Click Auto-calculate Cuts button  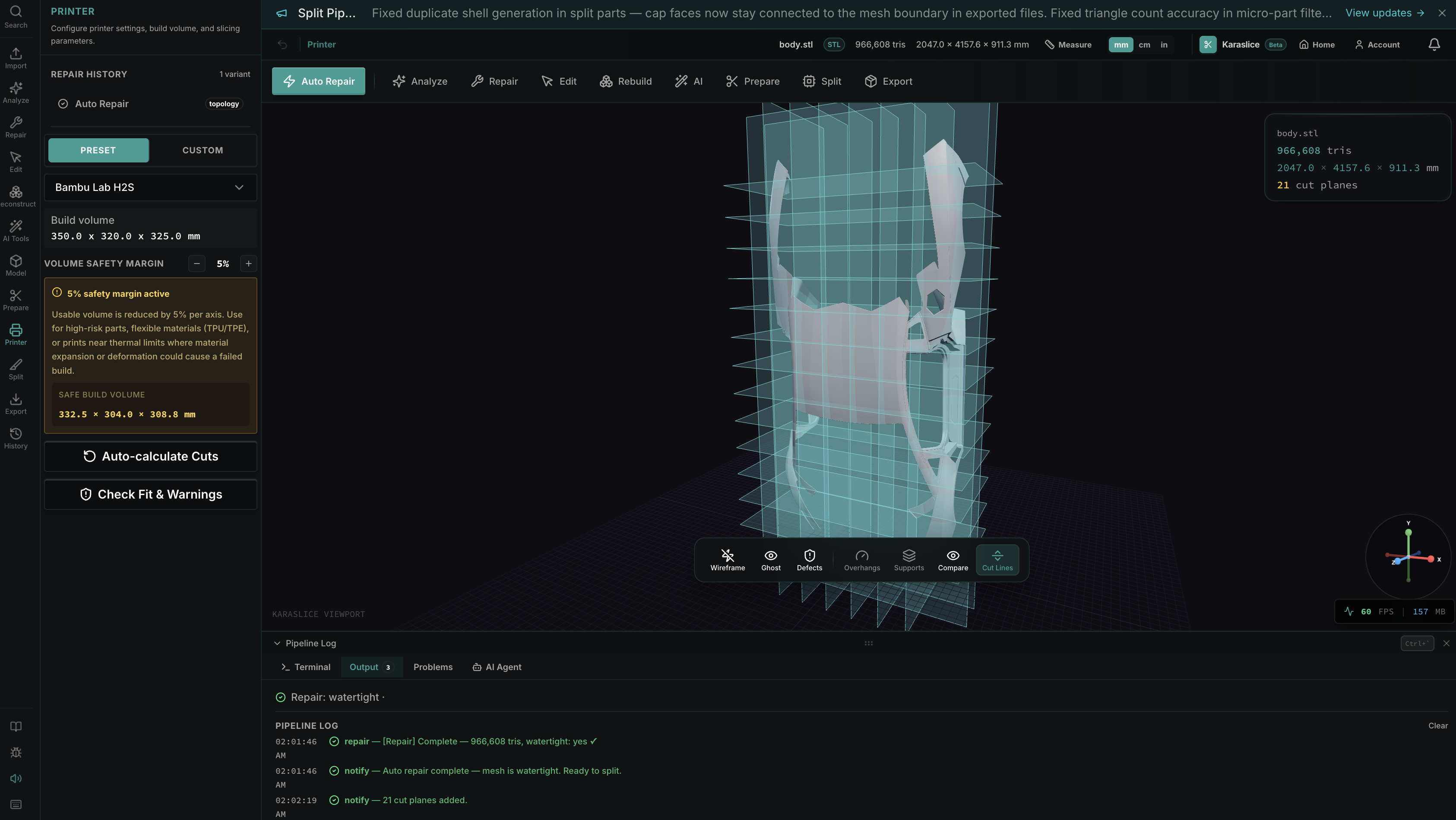(x=150, y=456)
